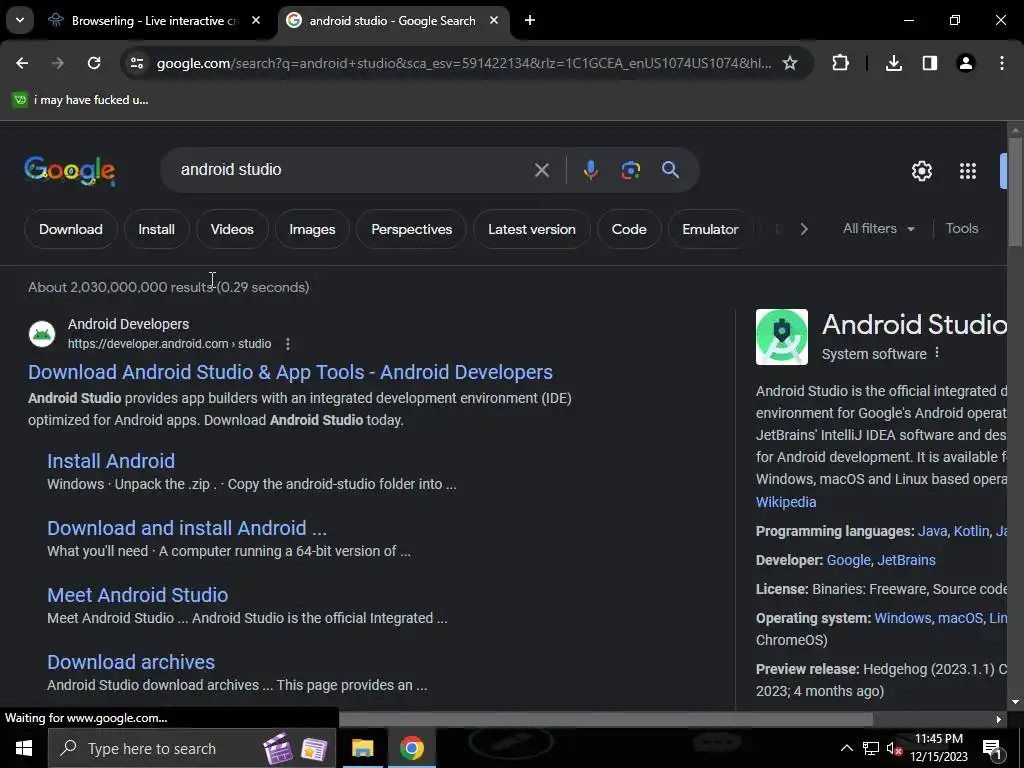The height and width of the screenshot is (768, 1024).
Task: Open the Wikipedia link in knowledge panel
Action: (786, 502)
